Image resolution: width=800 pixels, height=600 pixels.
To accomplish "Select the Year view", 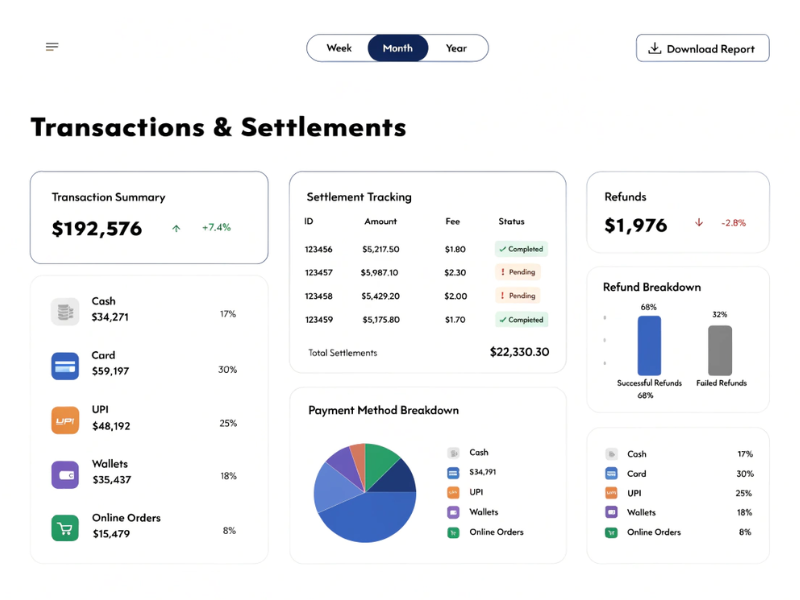I will pyautogui.click(x=456, y=47).
